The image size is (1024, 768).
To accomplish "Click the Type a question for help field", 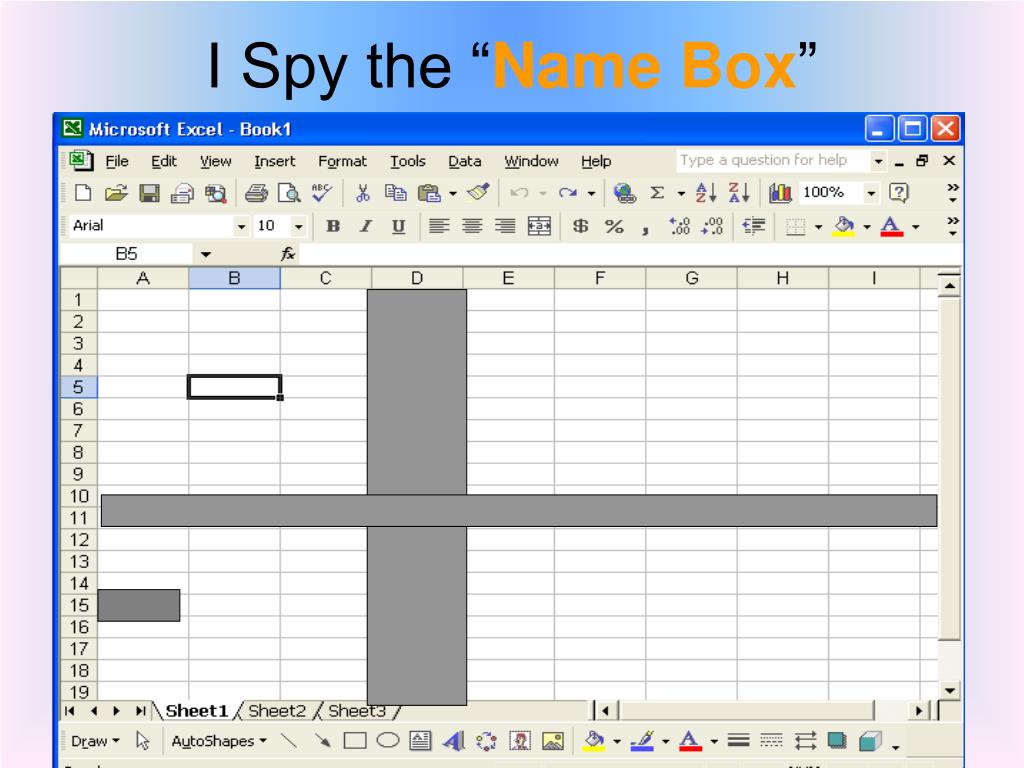I will tap(773, 160).
